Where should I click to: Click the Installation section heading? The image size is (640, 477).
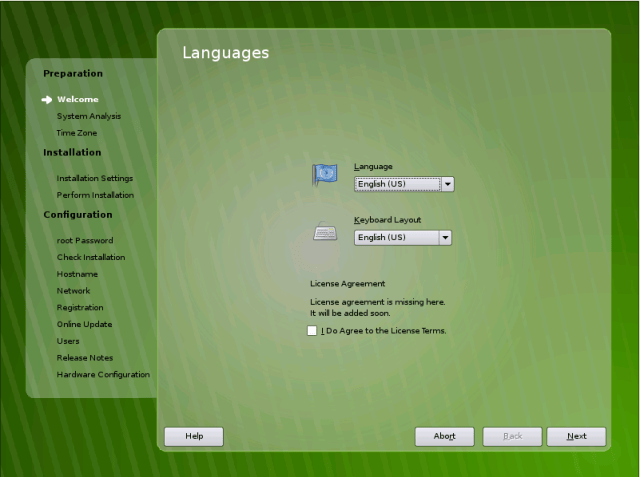click(72, 152)
